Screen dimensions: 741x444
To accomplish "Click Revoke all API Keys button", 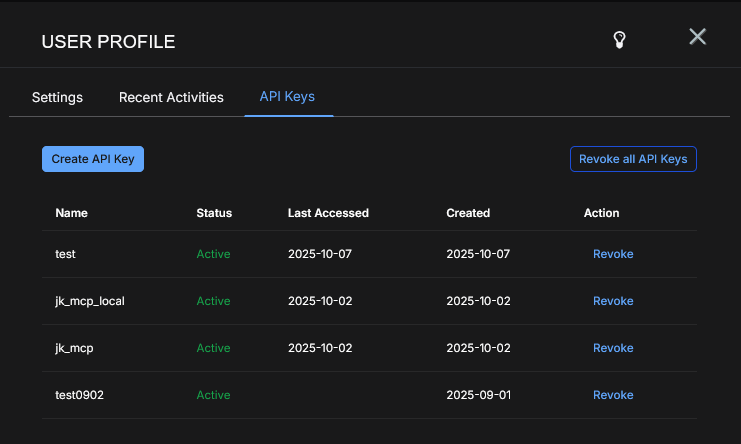I will [633, 159].
